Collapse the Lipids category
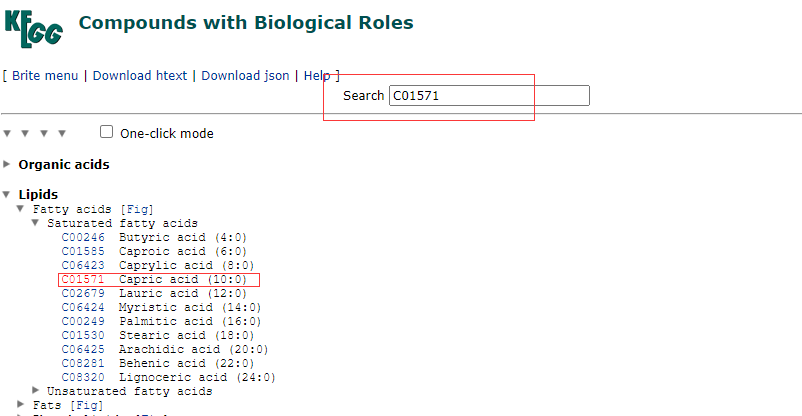The image size is (802, 416). pyautogui.click(x=8, y=194)
